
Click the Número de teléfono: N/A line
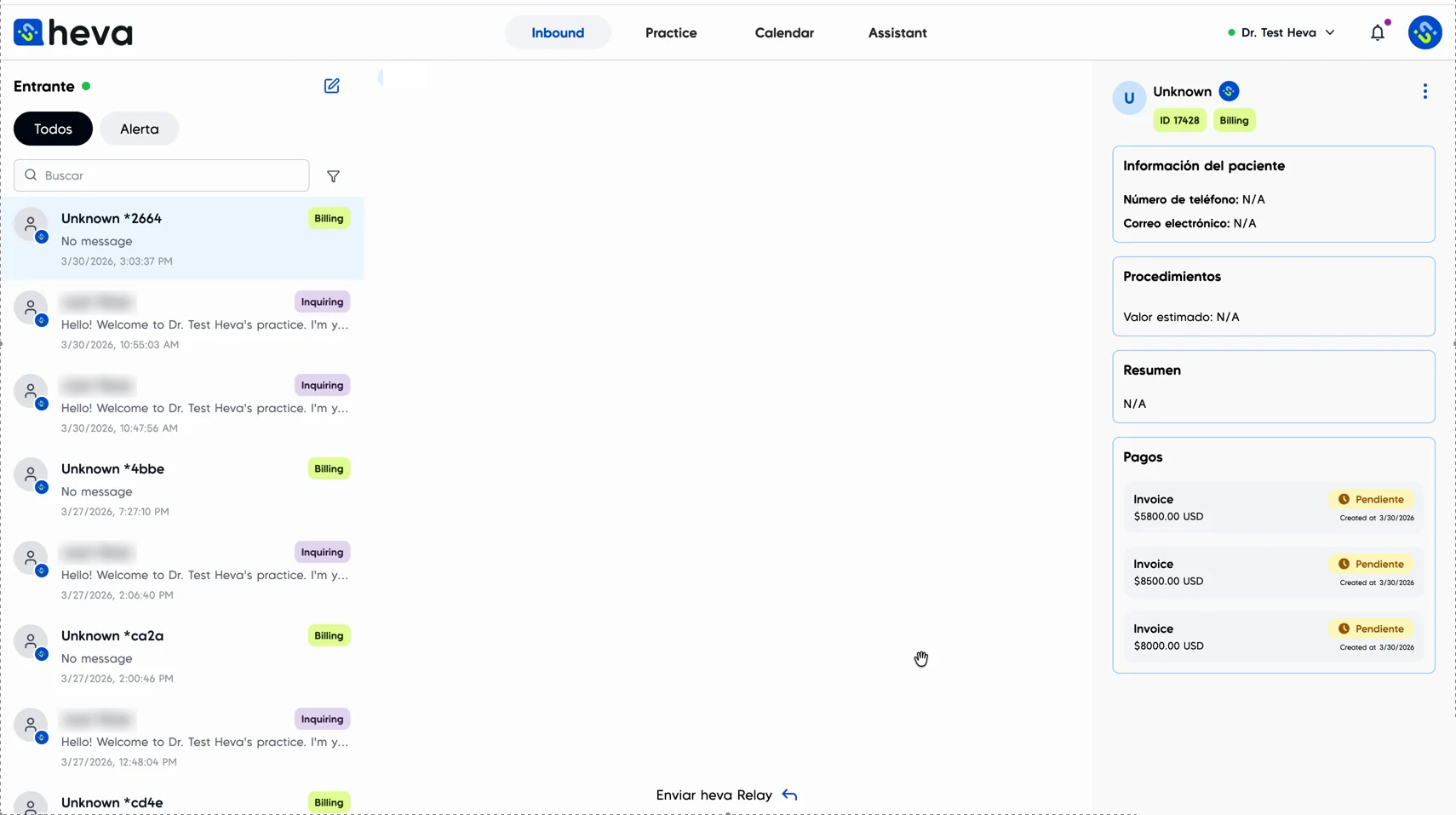[1194, 199]
